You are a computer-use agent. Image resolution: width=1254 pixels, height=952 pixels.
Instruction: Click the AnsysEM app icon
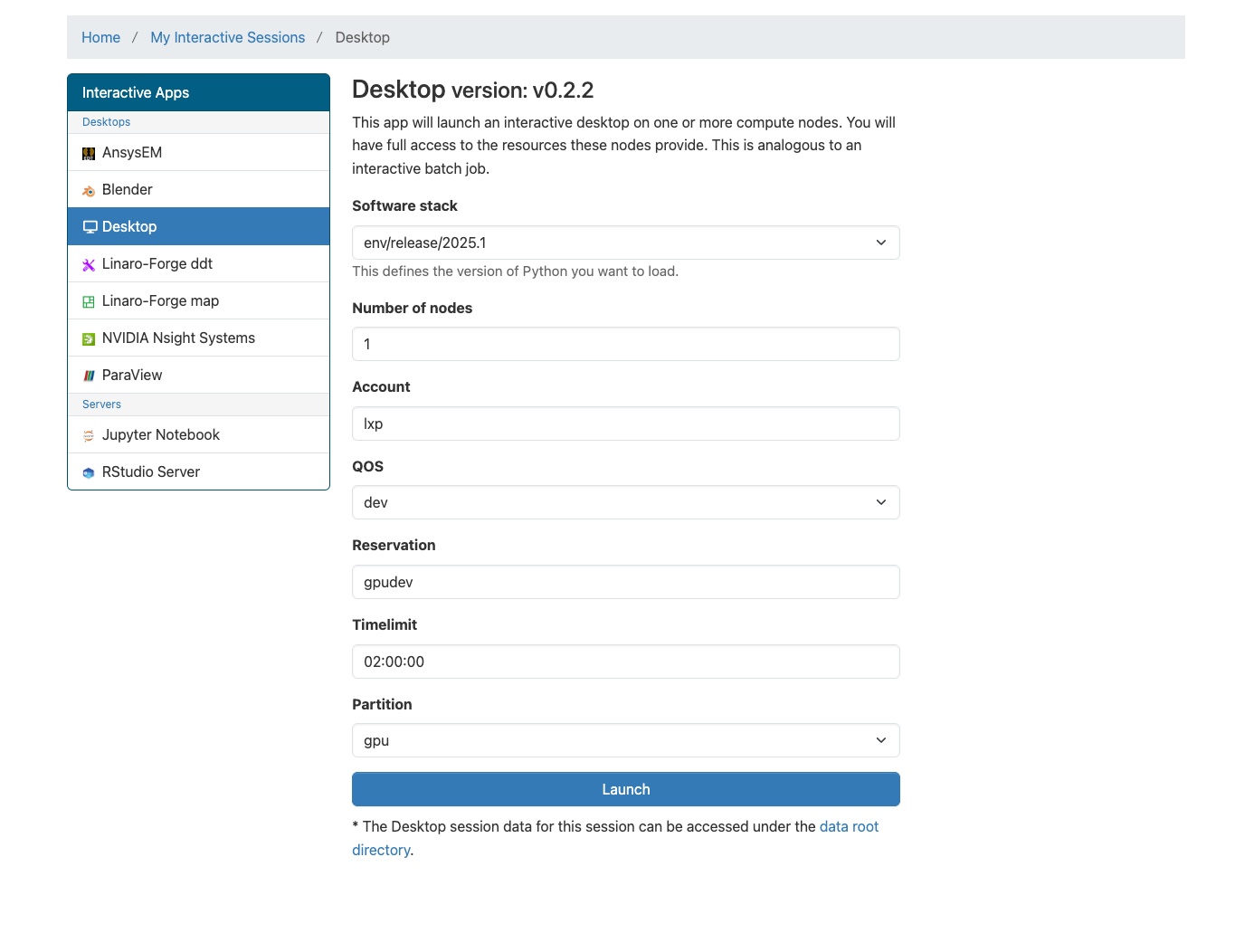point(89,154)
